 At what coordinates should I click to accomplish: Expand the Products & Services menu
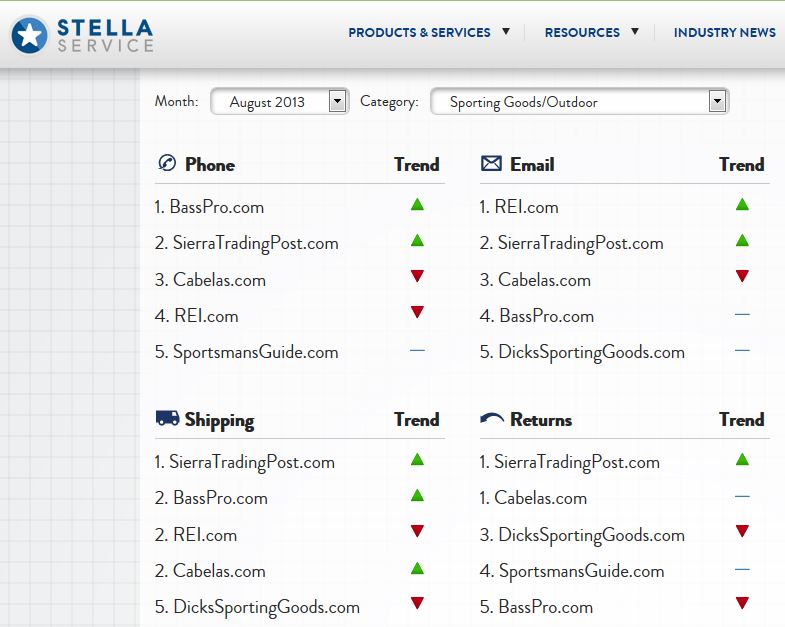click(429, 32)
